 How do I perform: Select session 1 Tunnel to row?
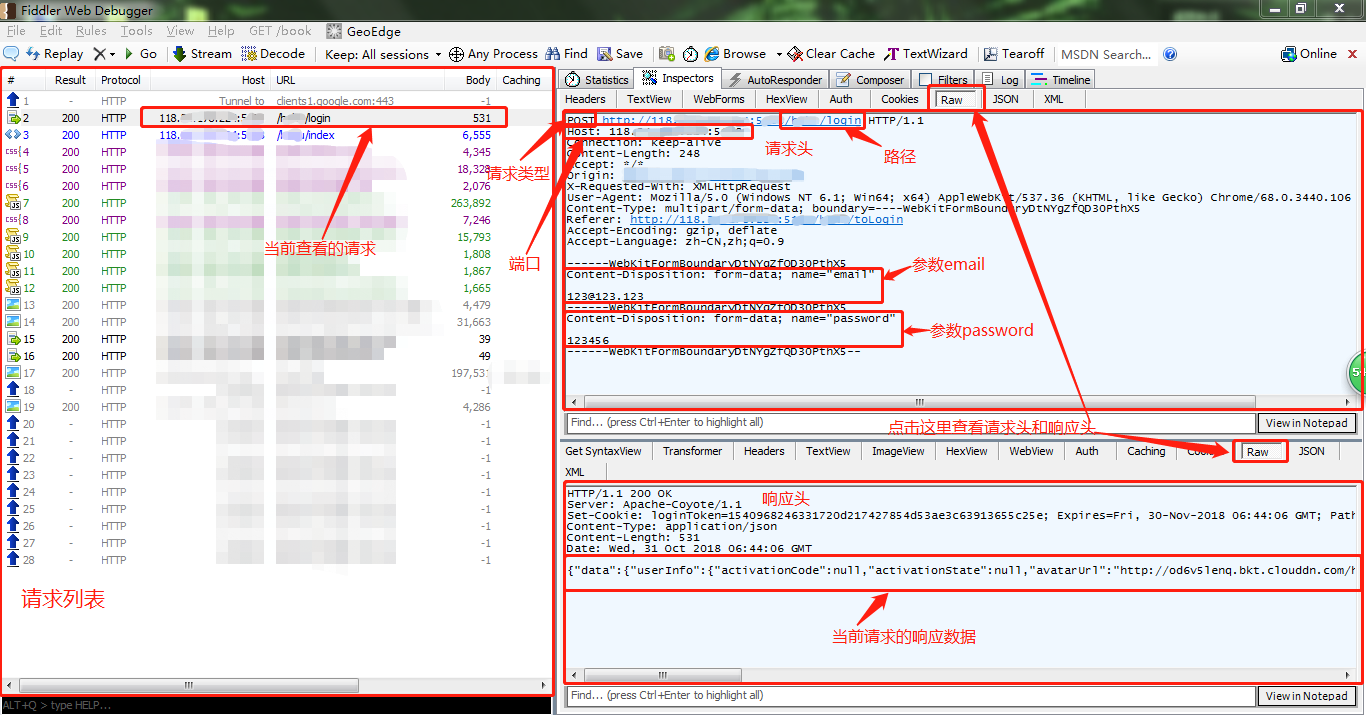pyautogui.click(x=275, y=101)
